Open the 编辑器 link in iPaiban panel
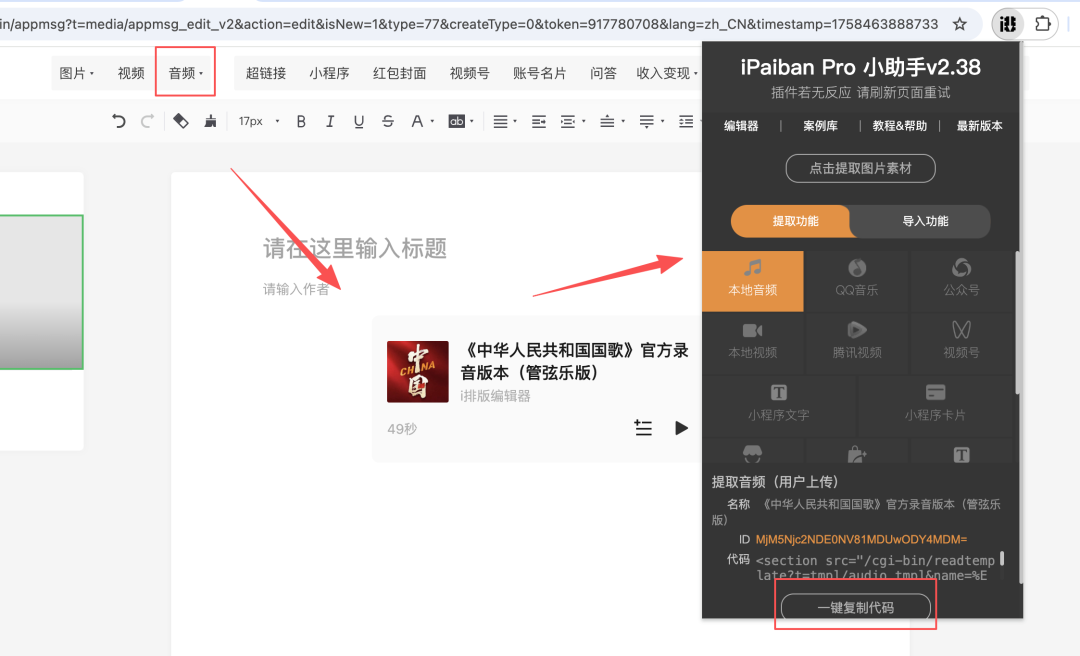Screen dimensions: 1080x656 (x=741, y=126)
